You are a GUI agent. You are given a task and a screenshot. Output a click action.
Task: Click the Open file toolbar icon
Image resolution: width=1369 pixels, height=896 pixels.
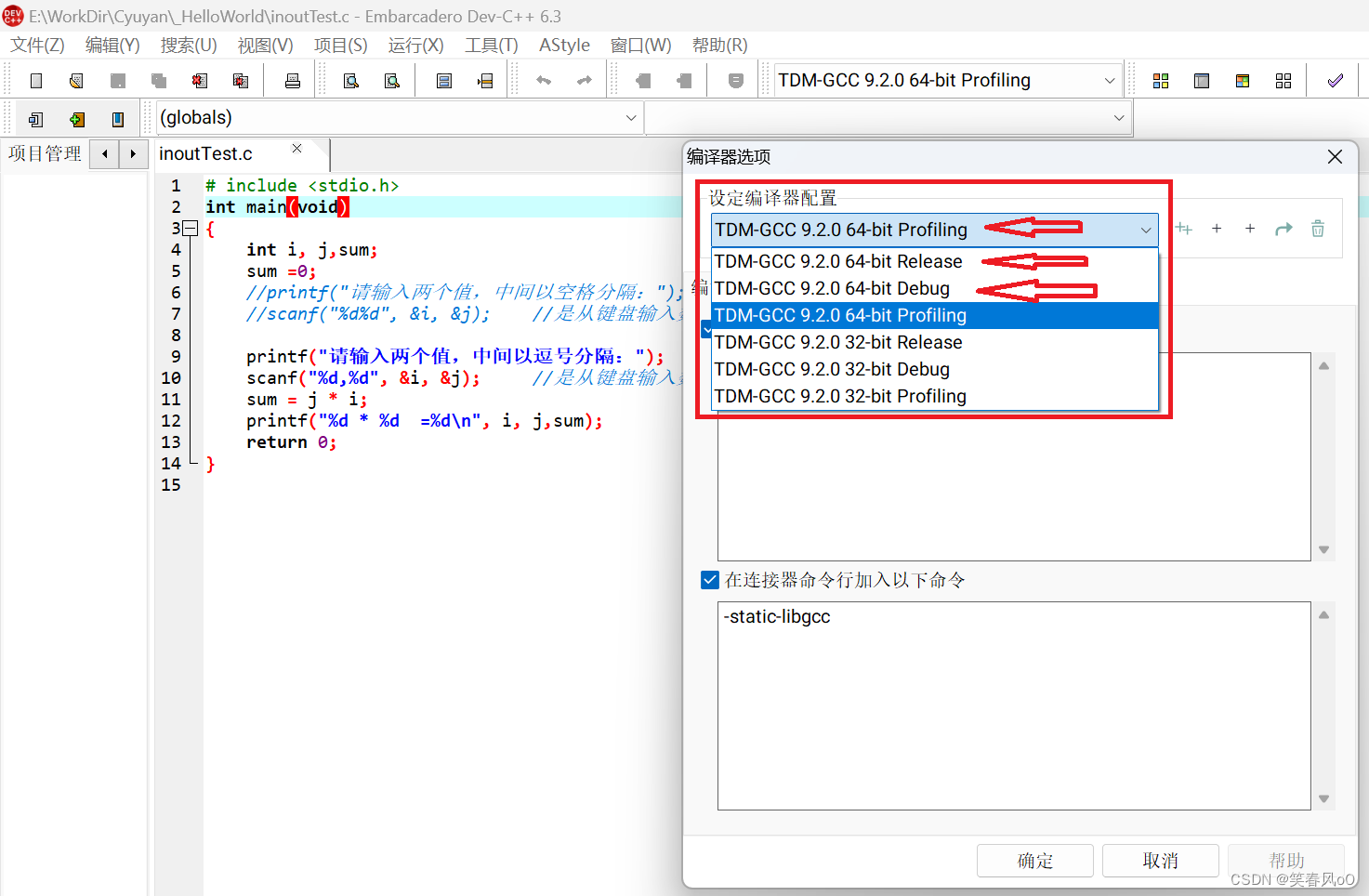pos(77,81)
